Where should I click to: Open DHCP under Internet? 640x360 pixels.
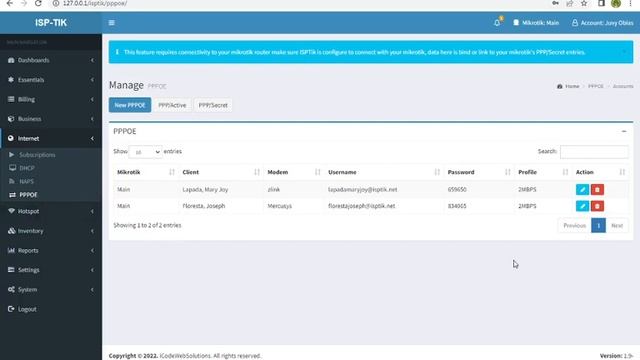click(27, 168)
